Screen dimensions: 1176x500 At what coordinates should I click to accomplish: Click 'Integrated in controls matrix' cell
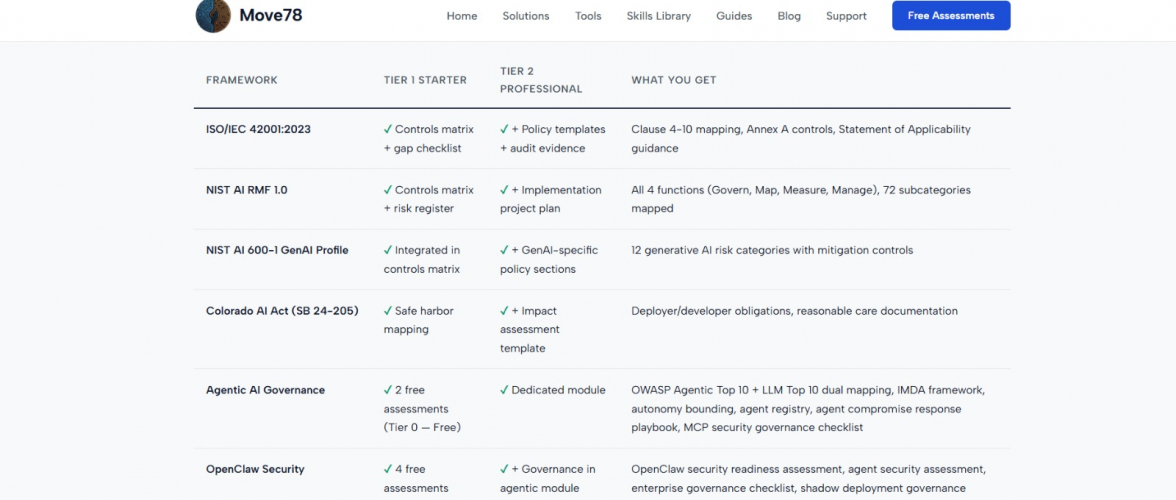[422, 259]
